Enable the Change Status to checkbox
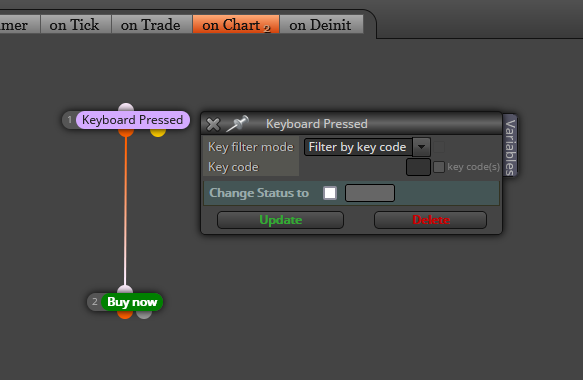 (330, 193)
